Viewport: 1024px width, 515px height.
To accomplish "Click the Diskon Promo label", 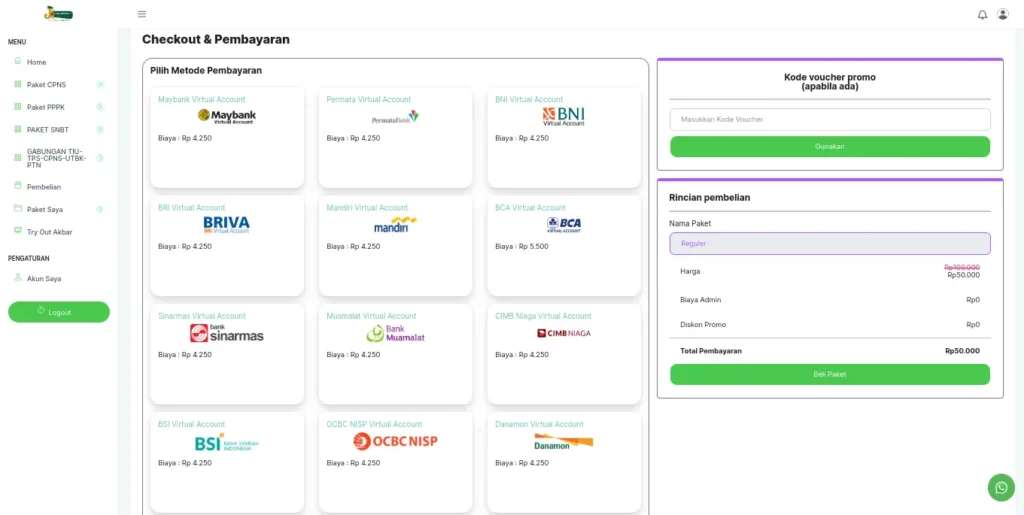I will pyautogui.click(x=703, y=324).
